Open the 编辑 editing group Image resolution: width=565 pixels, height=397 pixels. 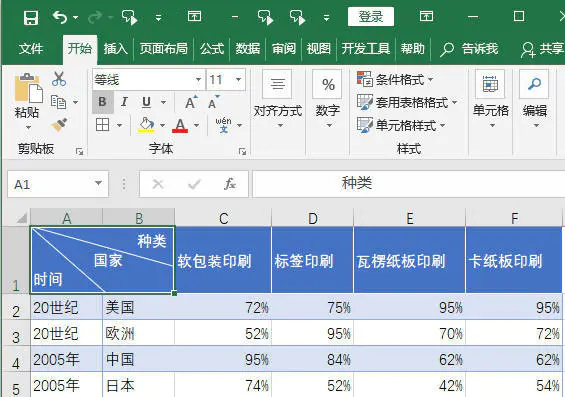tap(535, 99)
